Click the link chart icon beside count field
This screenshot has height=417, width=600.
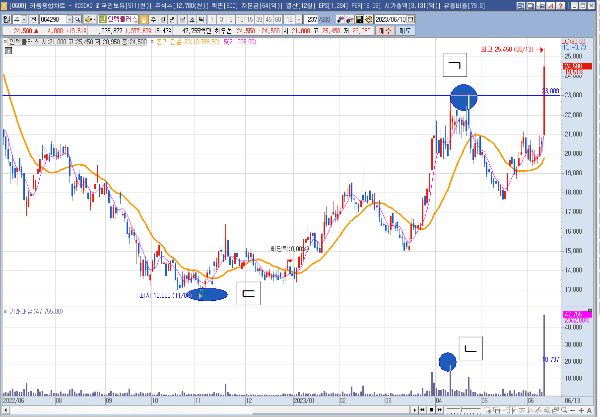pyautogui.click(x=340, y=19)
